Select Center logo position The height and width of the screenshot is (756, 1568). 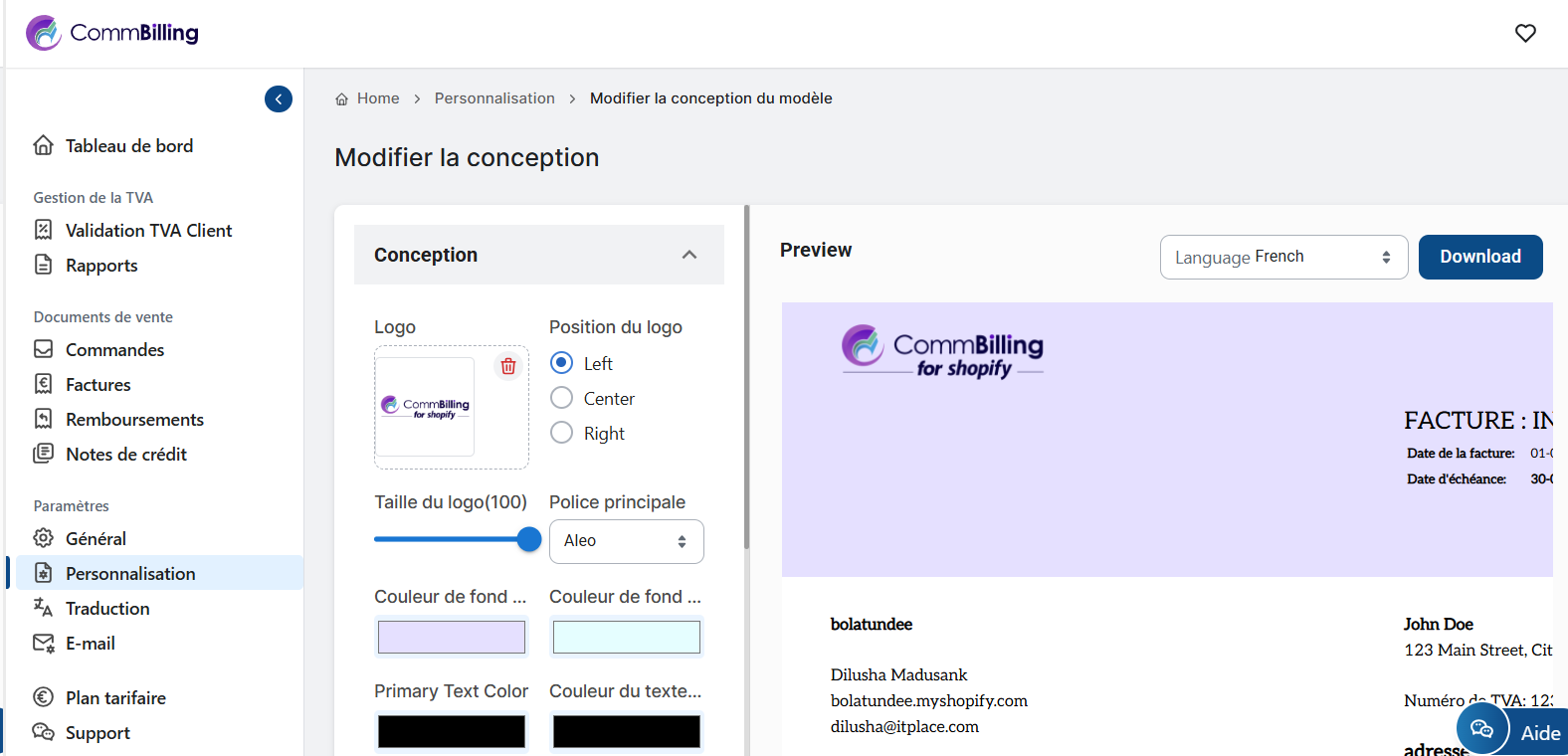[x=561, y=398]
